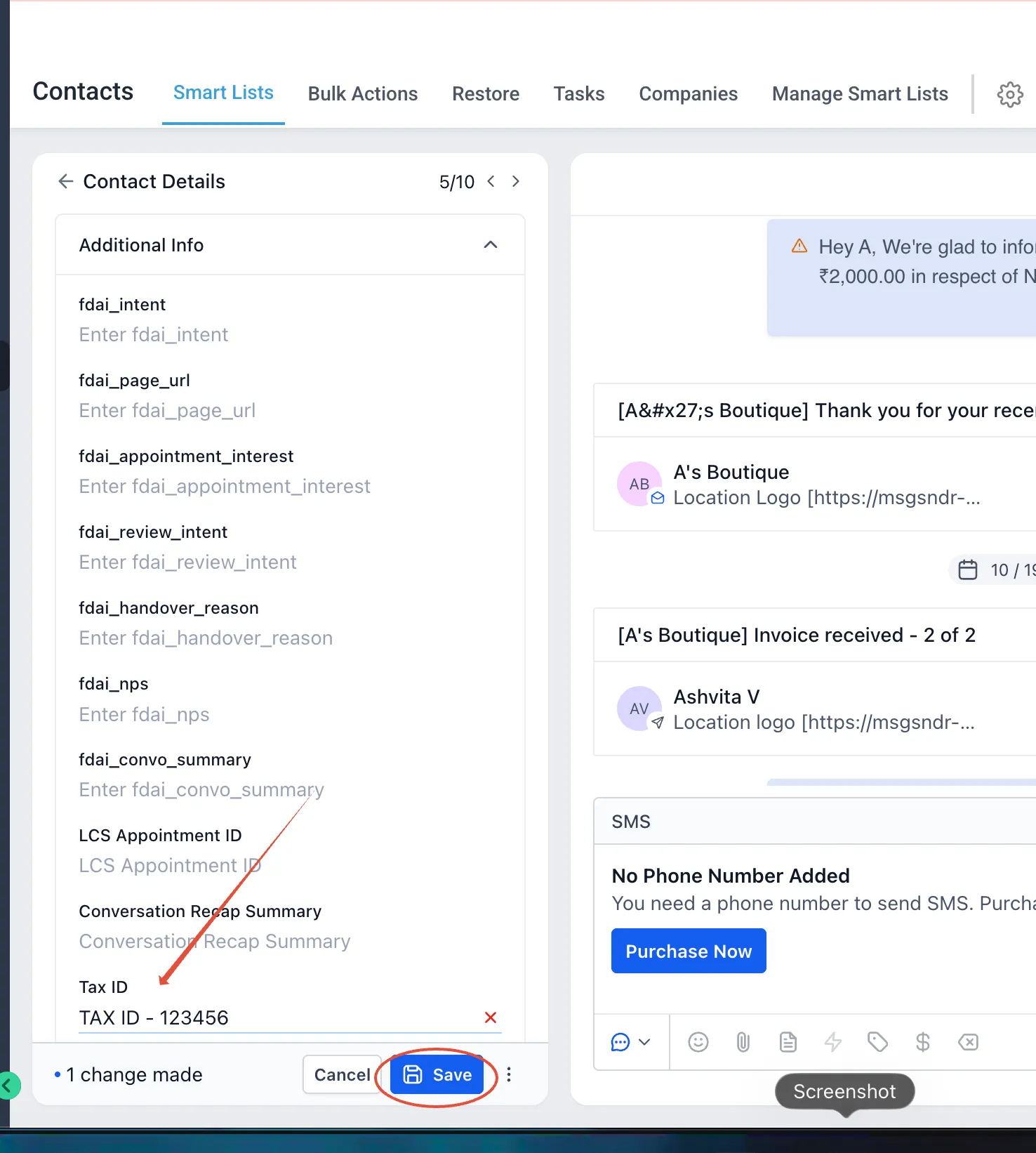The height and width of the screenshot is (1153, 1036).
Task: Click the fdai_intent input field
Action: click(289, 335)
